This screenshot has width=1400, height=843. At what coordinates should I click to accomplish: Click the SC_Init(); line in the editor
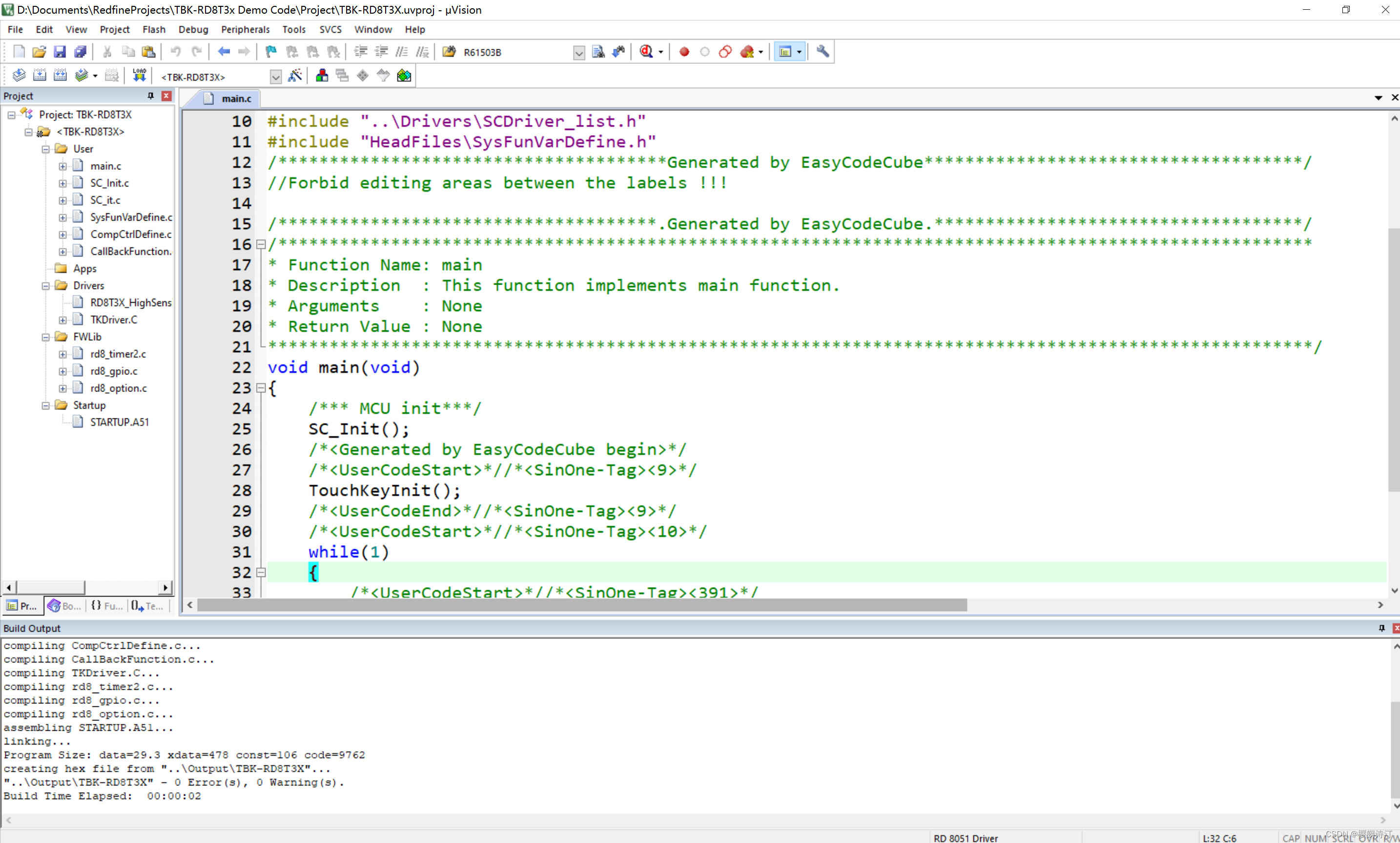pyautogui.click(x=359, y=429)
